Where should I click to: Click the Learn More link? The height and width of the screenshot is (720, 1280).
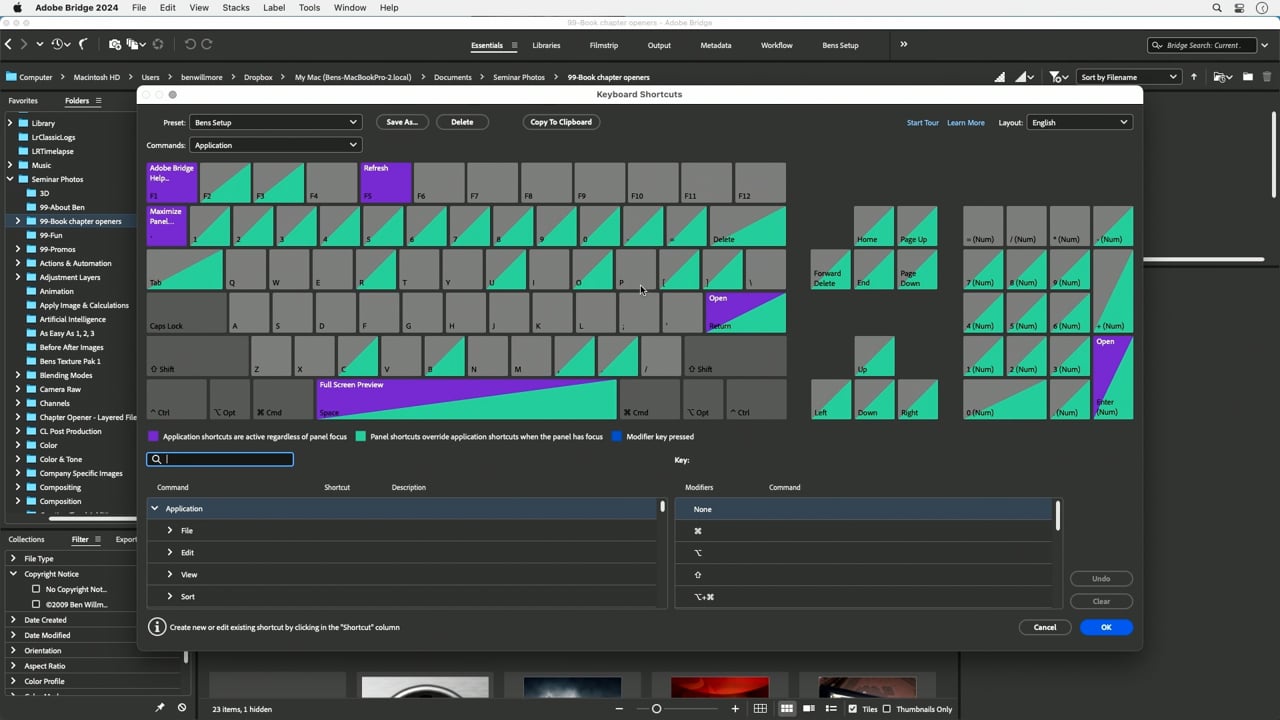pos(966,123)
